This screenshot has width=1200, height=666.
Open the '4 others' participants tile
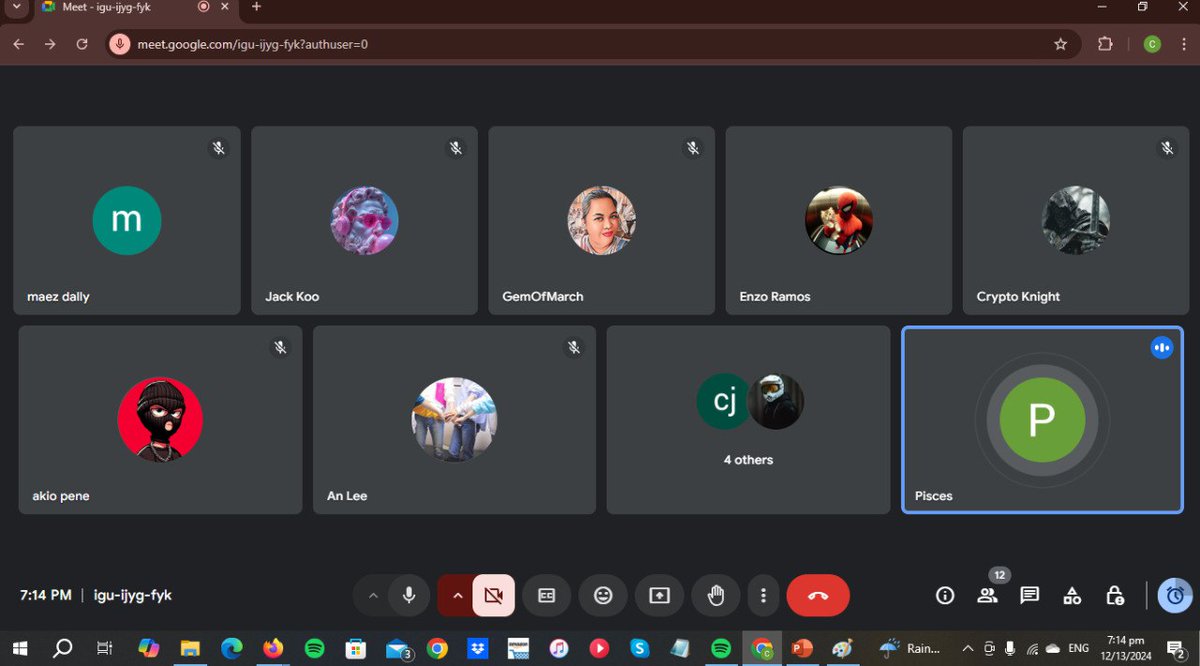(748, 420)
